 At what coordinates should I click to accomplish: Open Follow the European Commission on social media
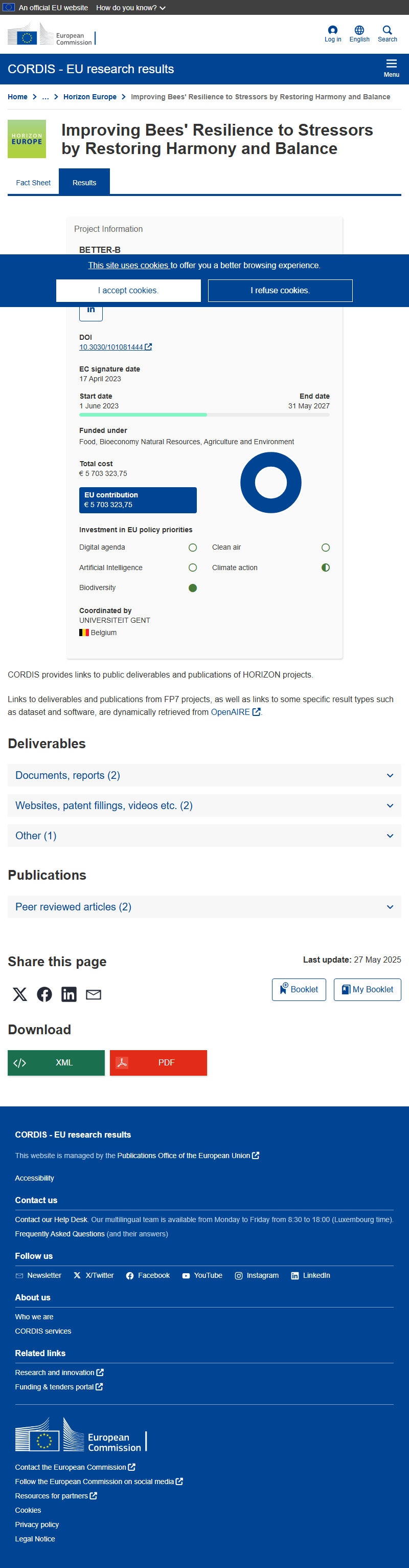[x=99, y=1482]
